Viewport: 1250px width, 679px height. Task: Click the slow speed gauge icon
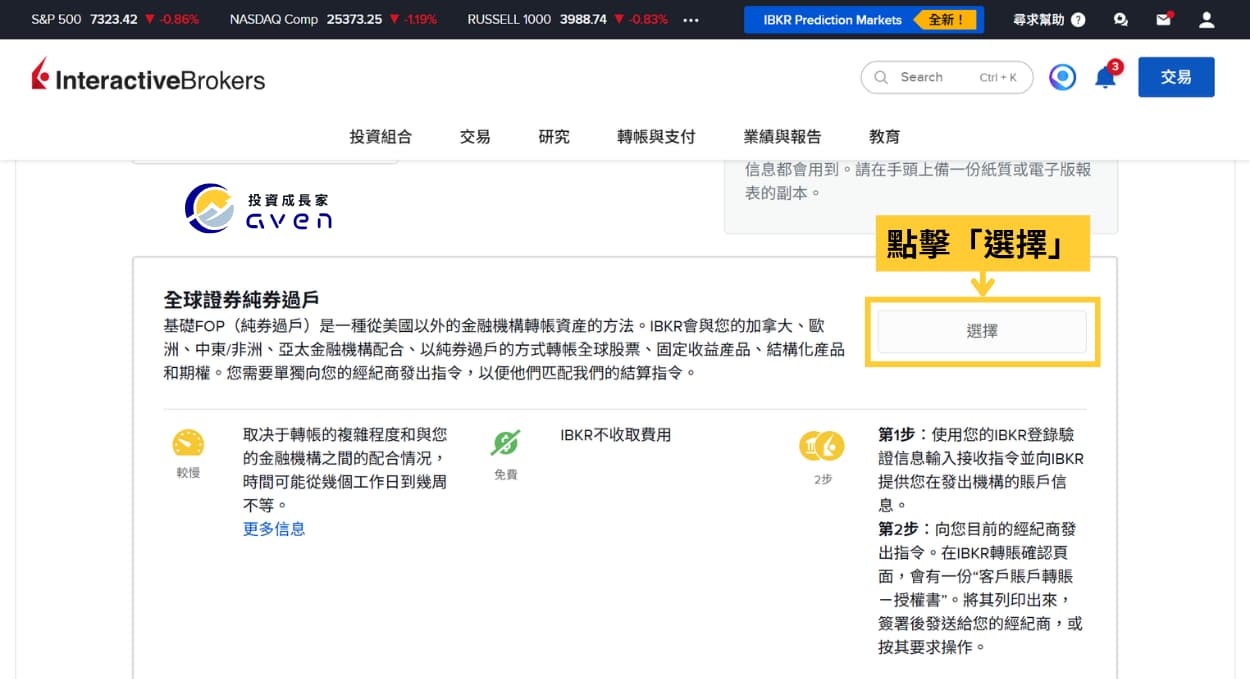click(188, 443)
